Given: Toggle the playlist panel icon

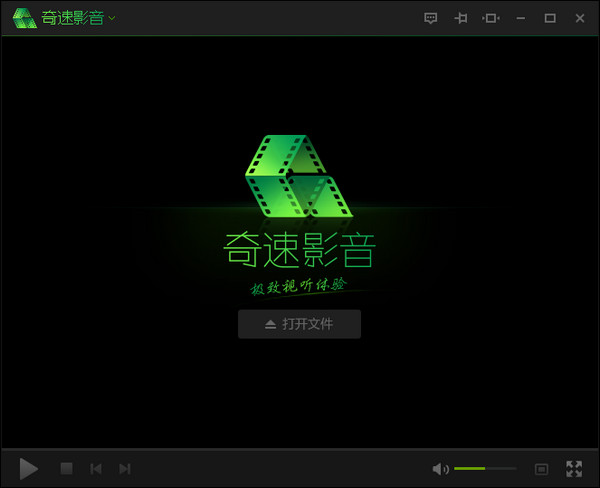Looking at the screenshot, I should coord(541,469).
